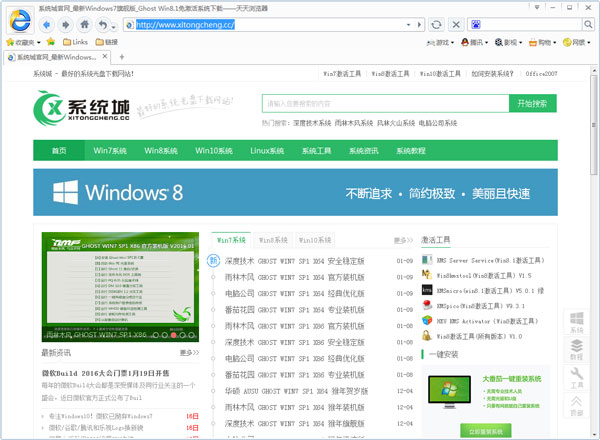Click the Win8激活工具 padlock icon

pyautogui.click(x=427, y=336)
